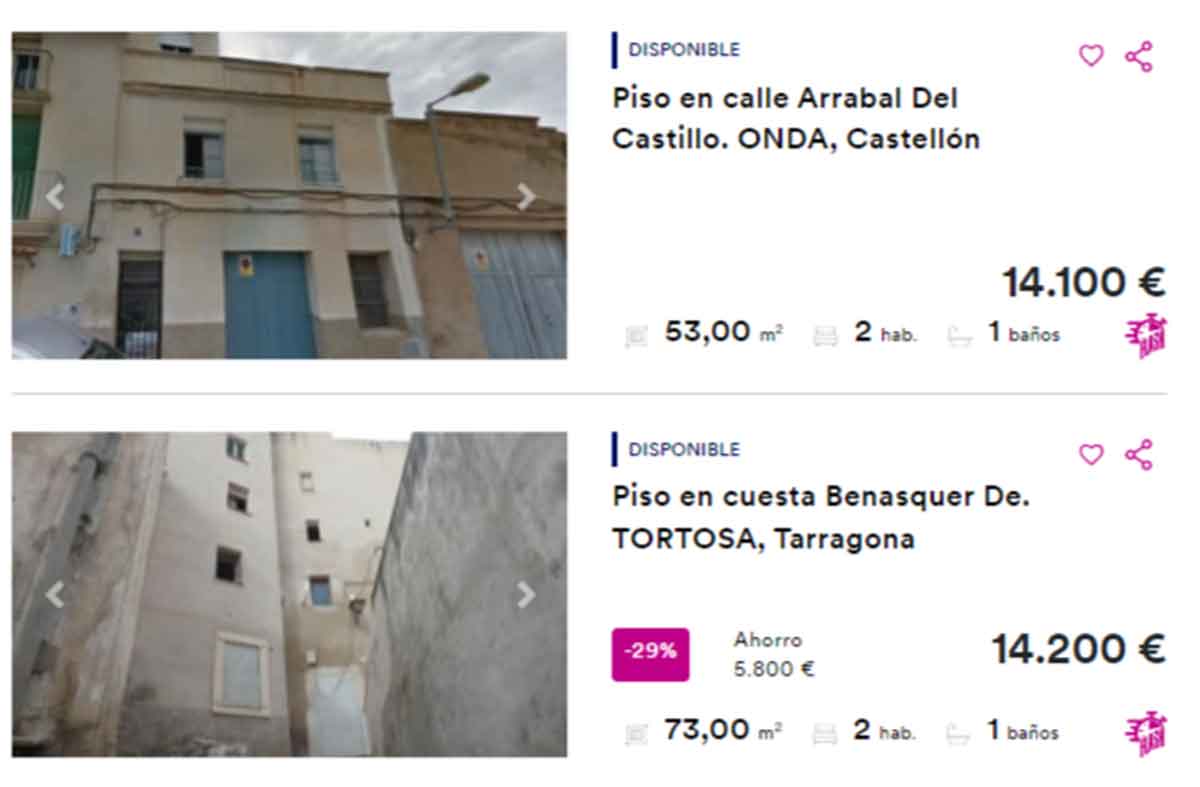1200x787 pixels.
Task: Show previous photo of ONDA building
Action: click(54, 197)
